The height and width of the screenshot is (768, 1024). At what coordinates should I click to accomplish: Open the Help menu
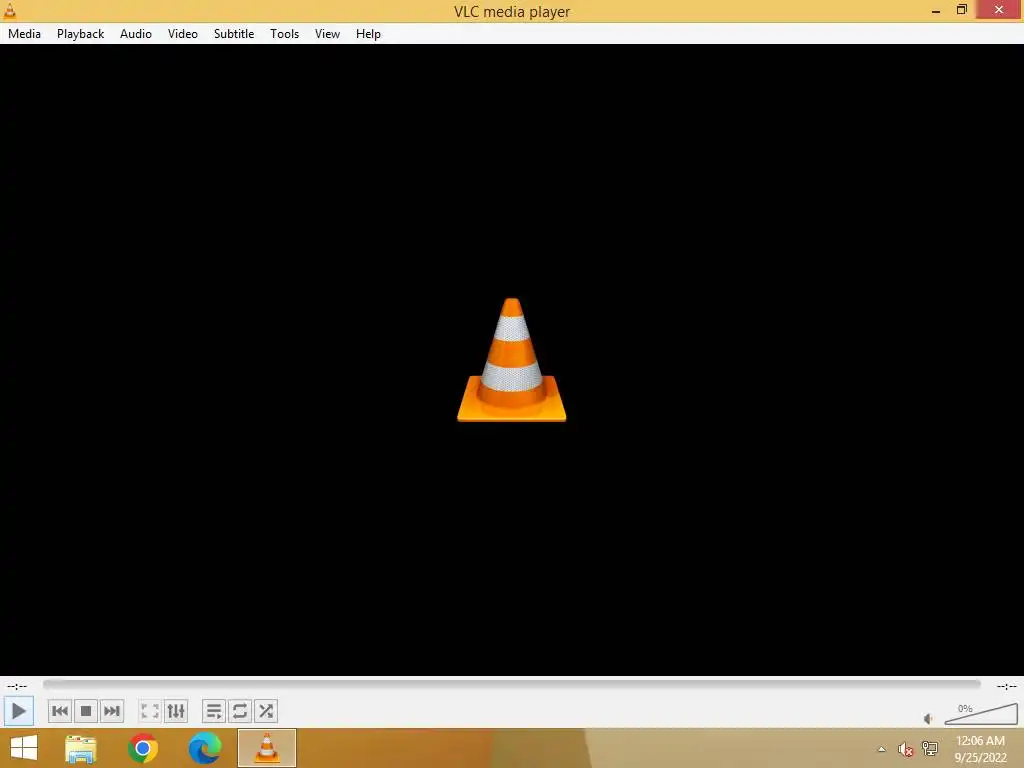pos(368,34)
